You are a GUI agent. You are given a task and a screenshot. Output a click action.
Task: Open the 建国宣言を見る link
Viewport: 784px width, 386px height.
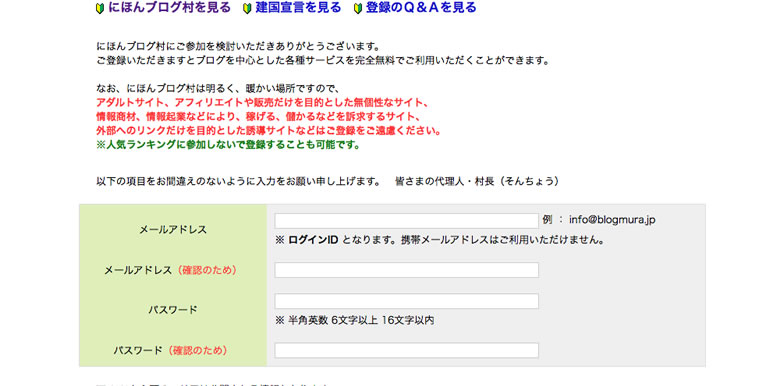click(x=298, y=8)
